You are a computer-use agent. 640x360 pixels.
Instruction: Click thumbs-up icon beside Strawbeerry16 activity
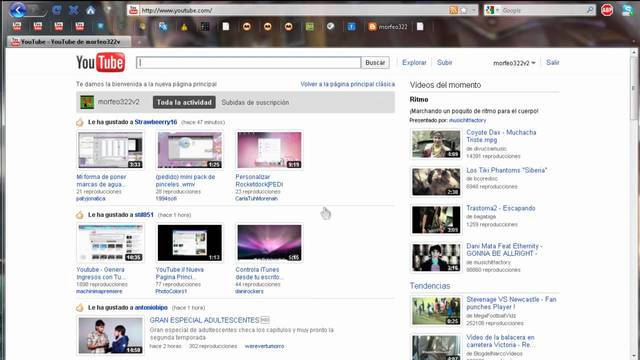pos(80,122)
